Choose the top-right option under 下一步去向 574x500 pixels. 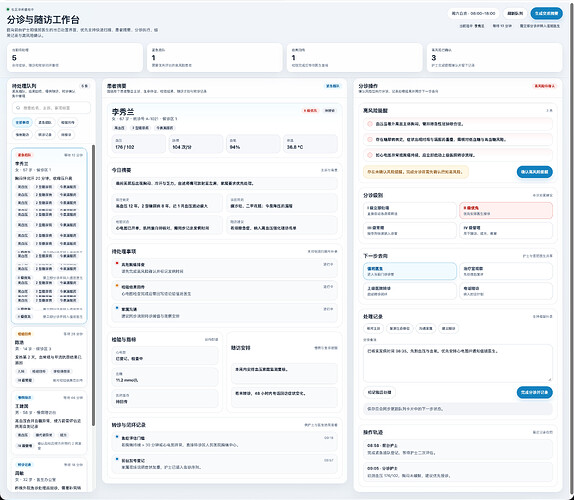[x=506, y=271]
